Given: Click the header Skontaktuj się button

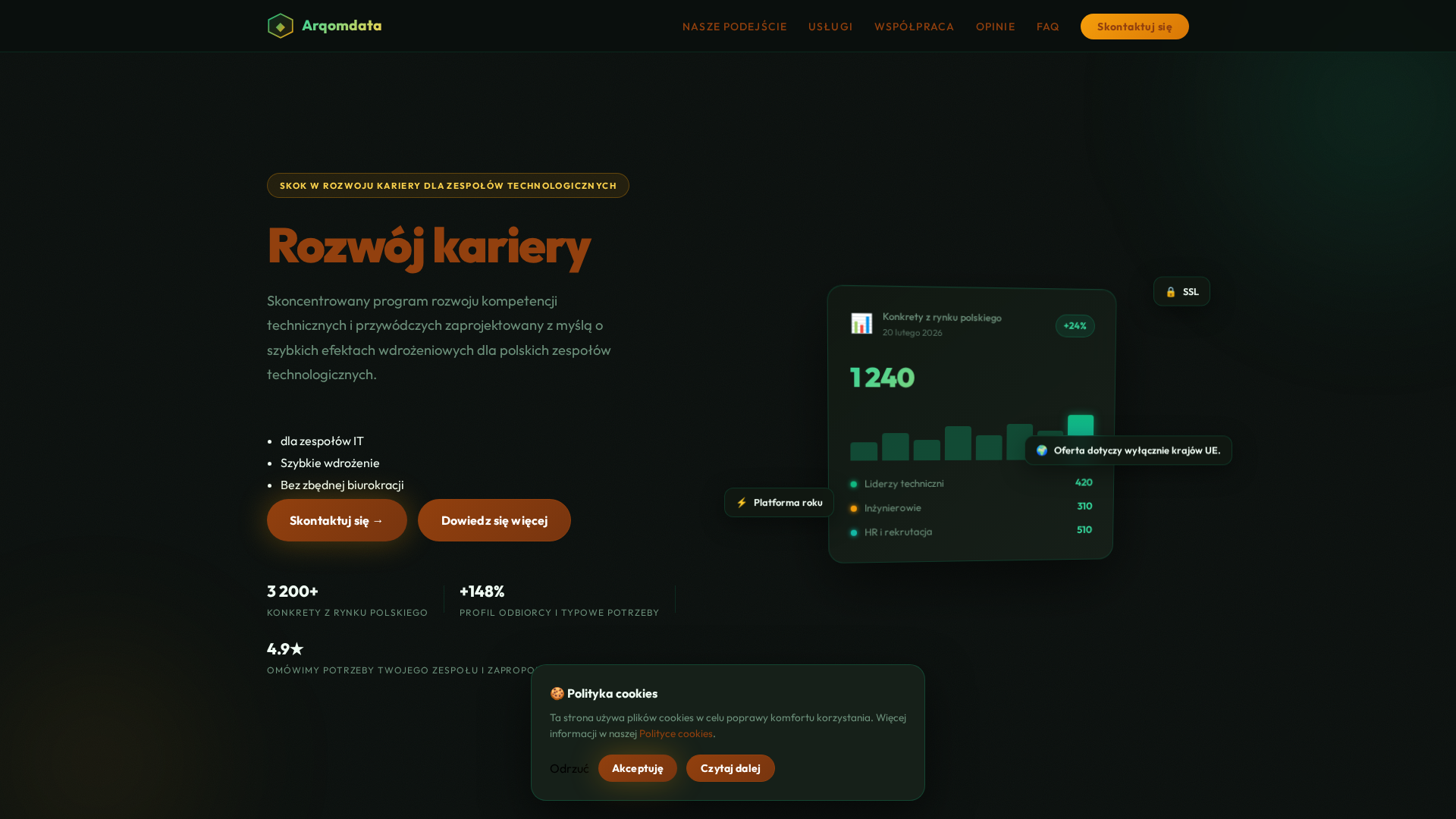Looking at the screenshot, I should click(1134, 27).
